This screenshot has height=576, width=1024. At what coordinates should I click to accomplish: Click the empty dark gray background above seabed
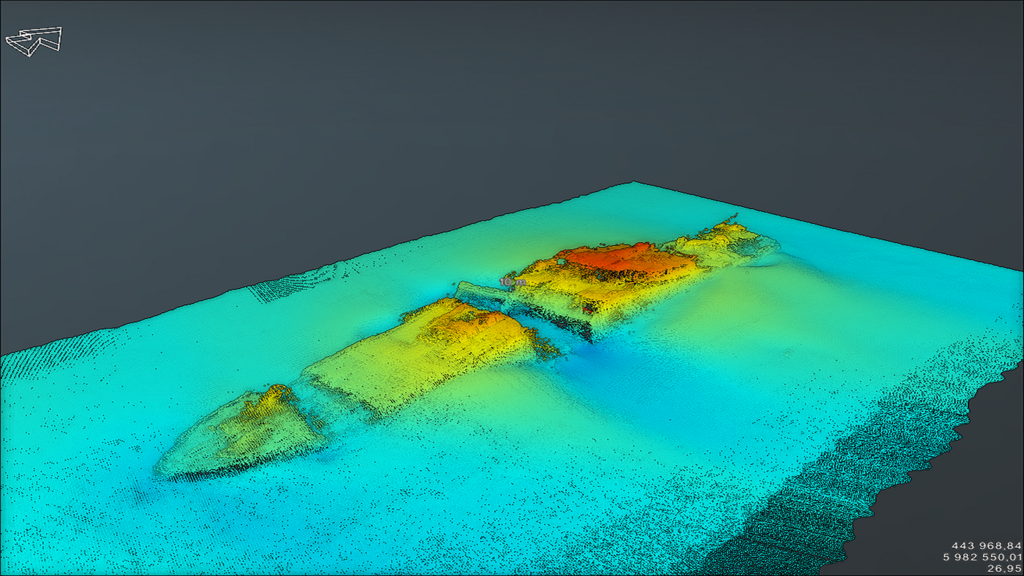(400, 100)
